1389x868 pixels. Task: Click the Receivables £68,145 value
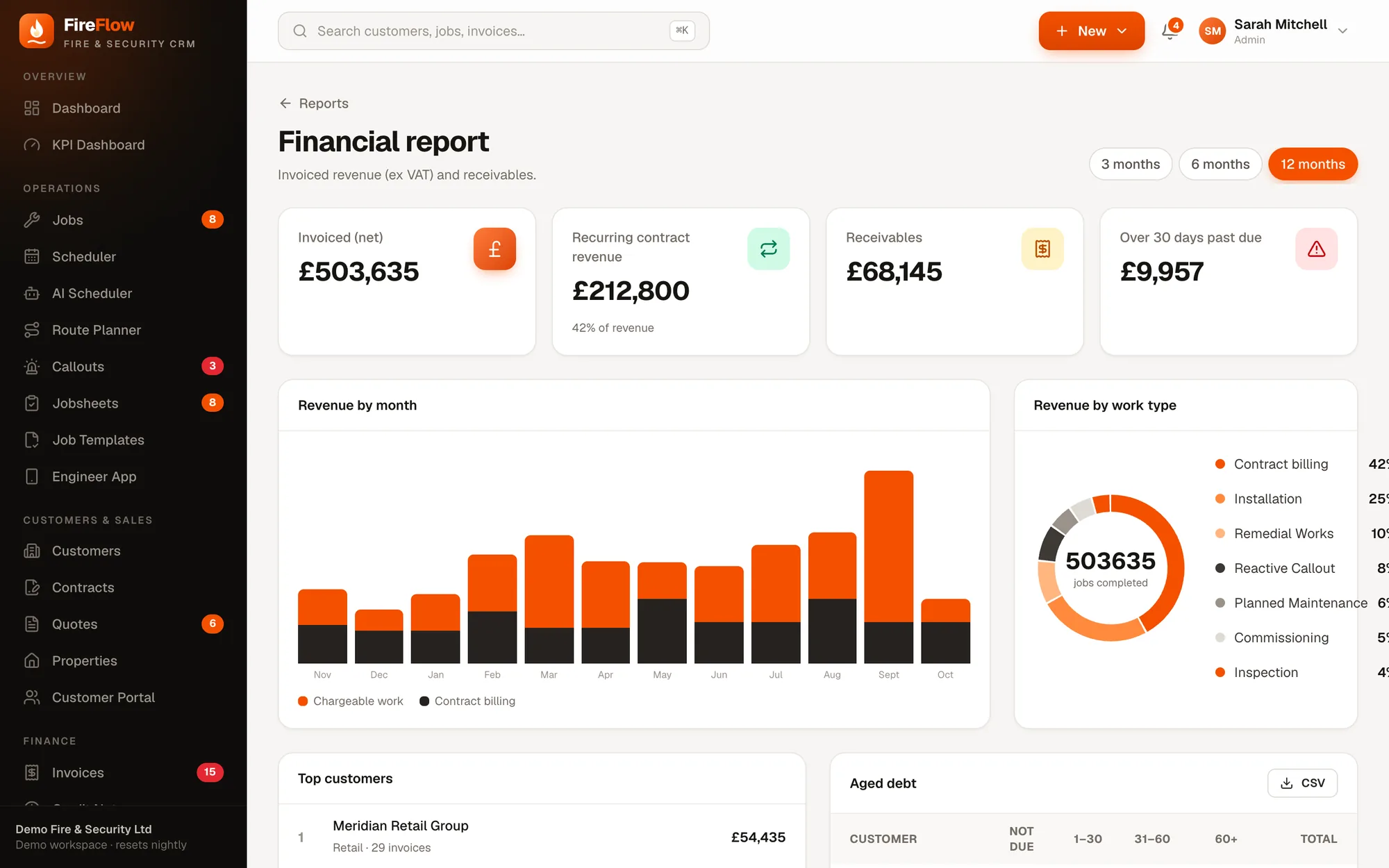click(894, 272)
